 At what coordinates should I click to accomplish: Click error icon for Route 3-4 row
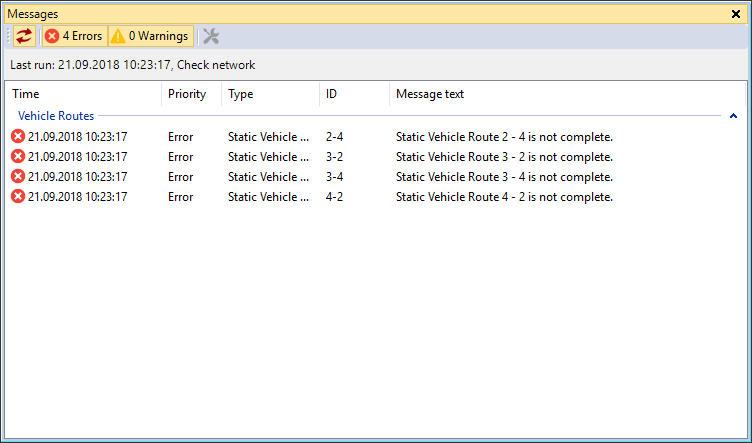coord(18,177)
